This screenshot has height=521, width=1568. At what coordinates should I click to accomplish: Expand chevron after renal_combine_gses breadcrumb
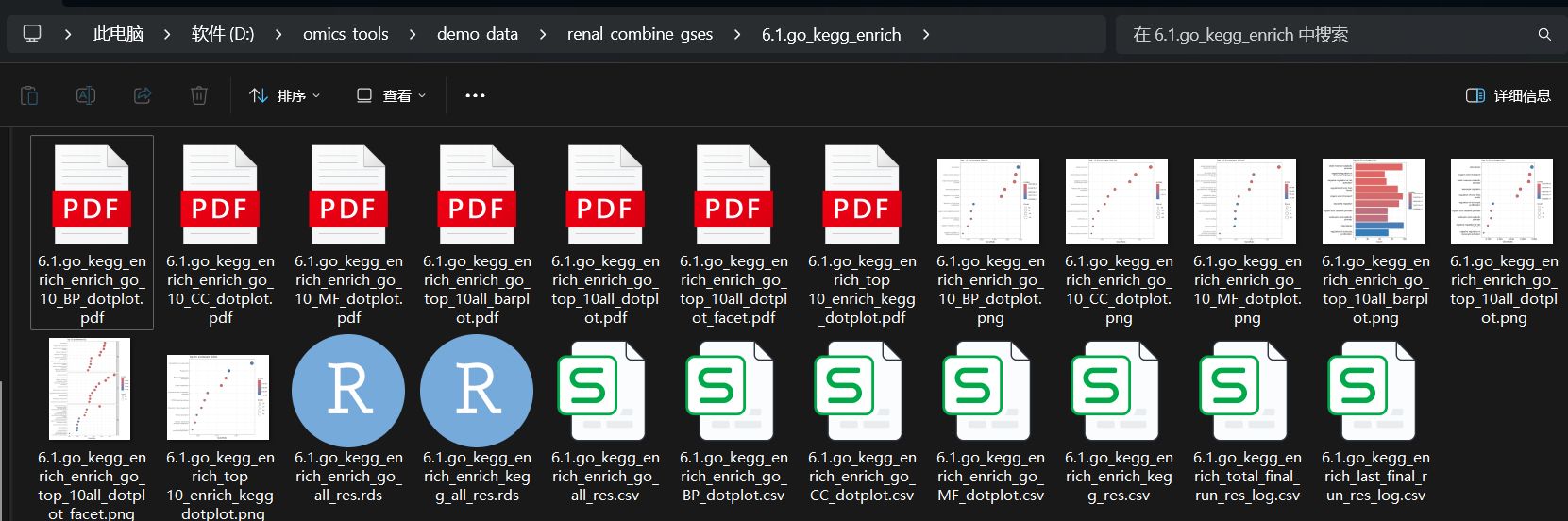[x=737, y=34]
